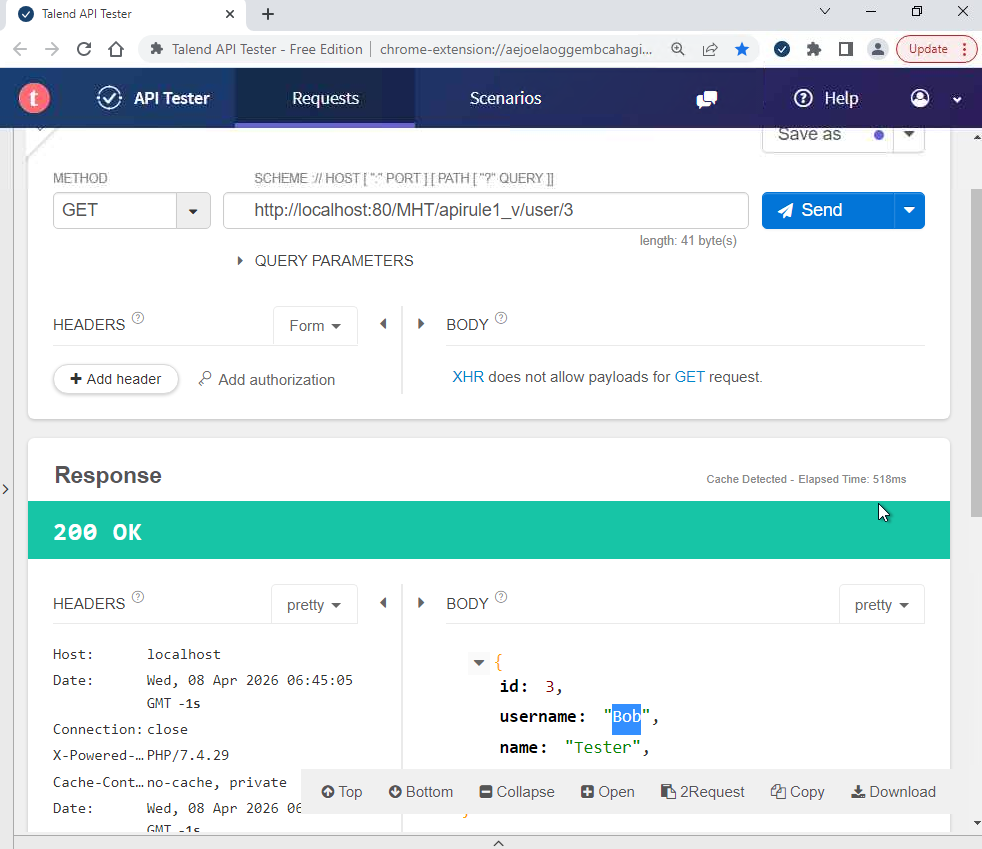Collapse request headers pane left arrow

point(383,324)
